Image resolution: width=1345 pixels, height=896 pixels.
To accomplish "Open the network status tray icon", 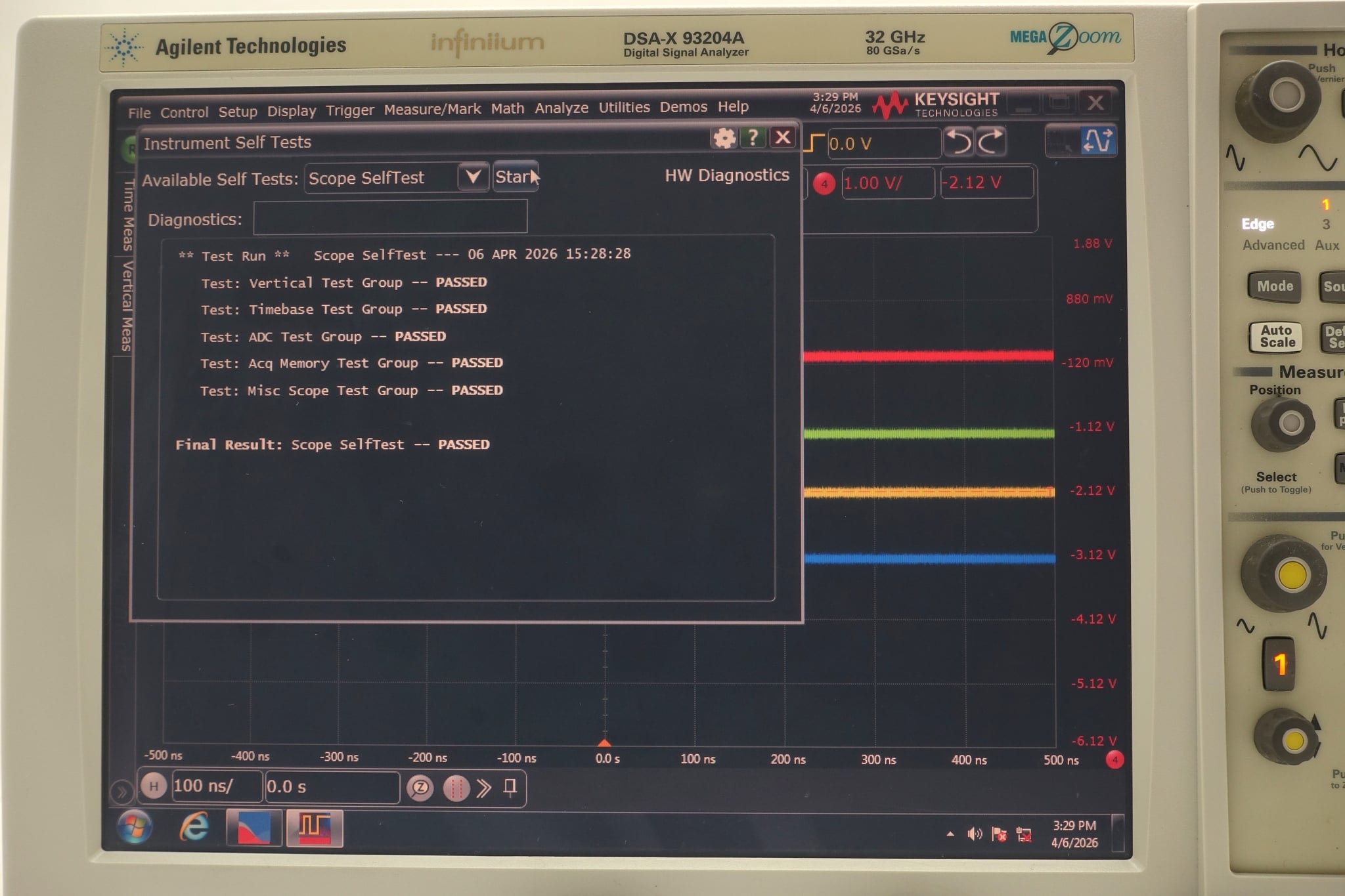I will (1023, 835).
